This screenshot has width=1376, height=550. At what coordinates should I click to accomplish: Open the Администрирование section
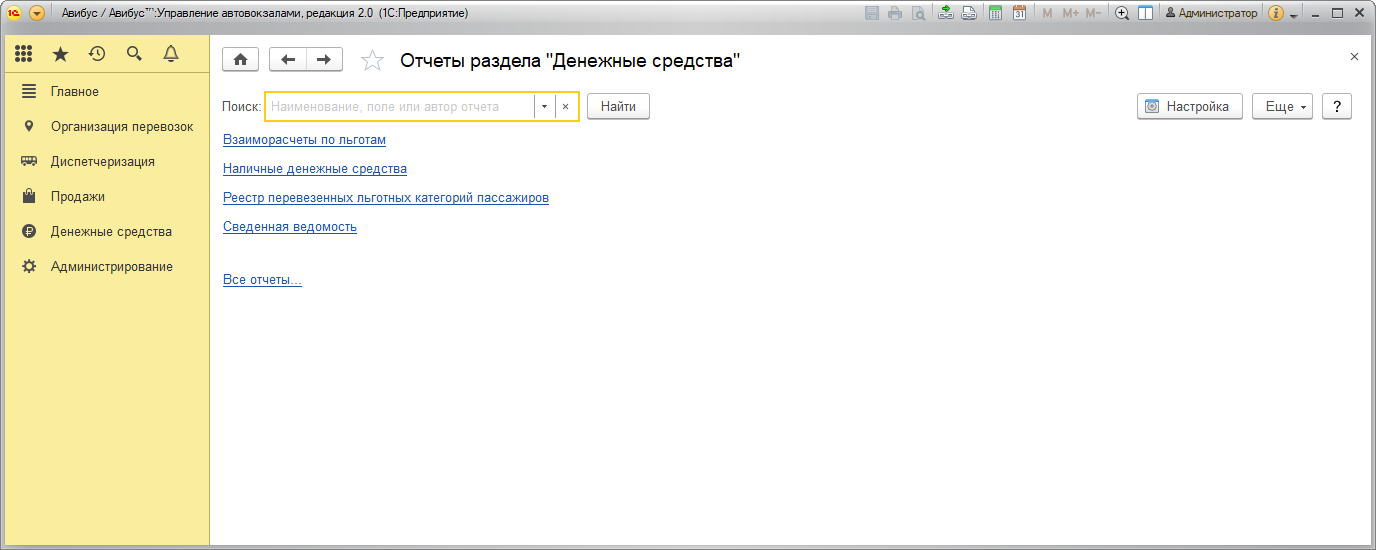point(111,267)
